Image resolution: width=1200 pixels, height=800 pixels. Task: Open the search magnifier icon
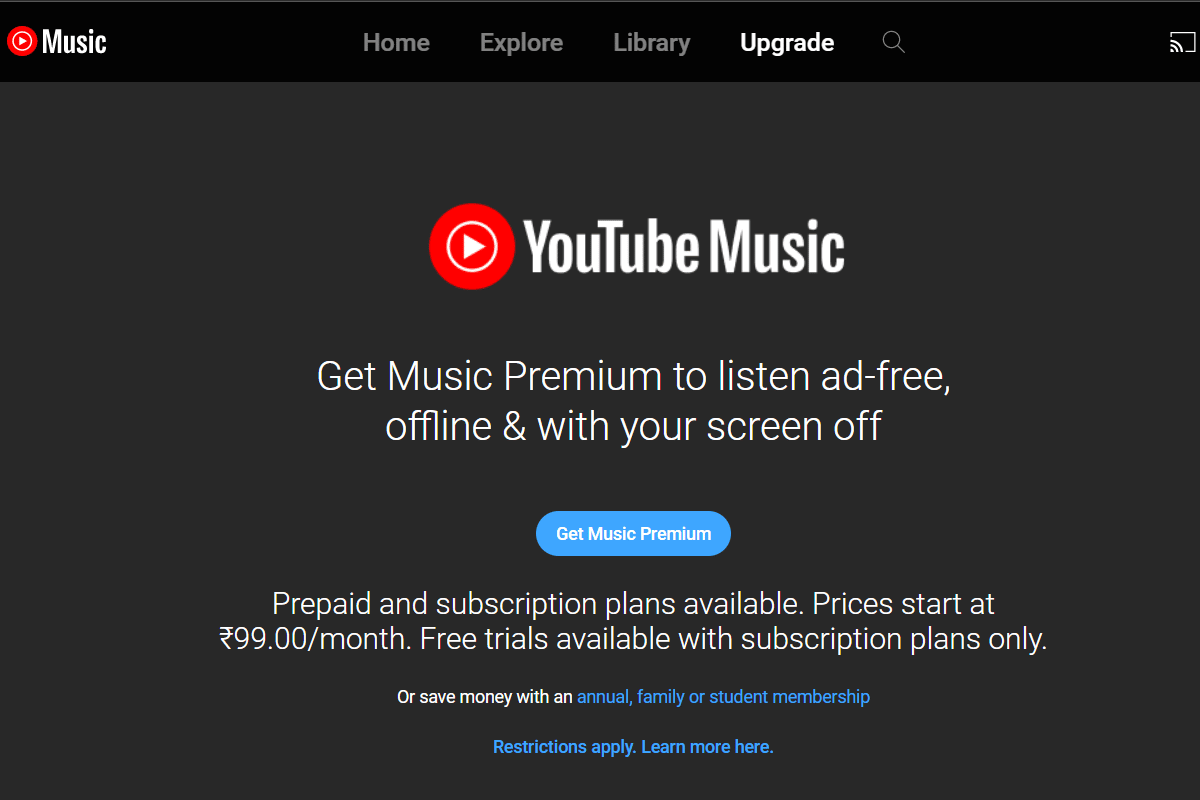click(x=893, y=42)
